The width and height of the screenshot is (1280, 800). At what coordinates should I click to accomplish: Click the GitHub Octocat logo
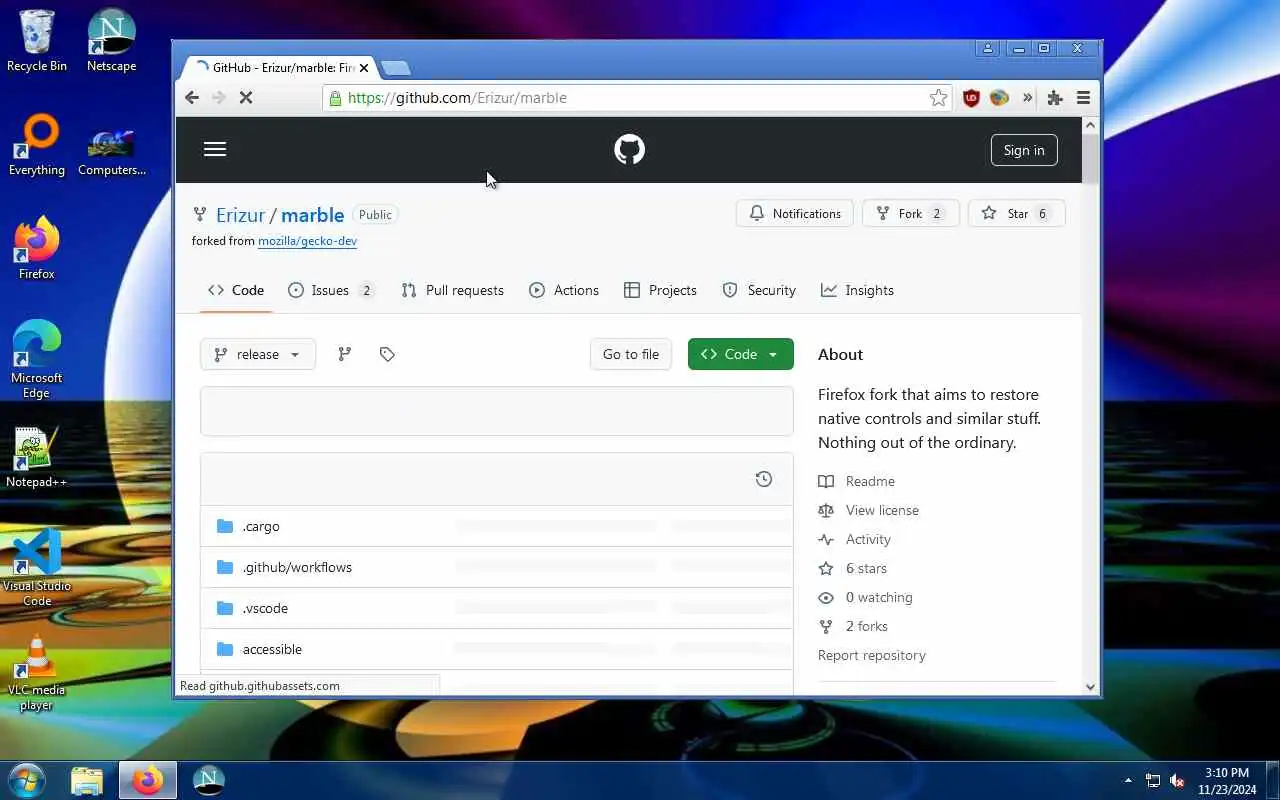tap(629, 150)
